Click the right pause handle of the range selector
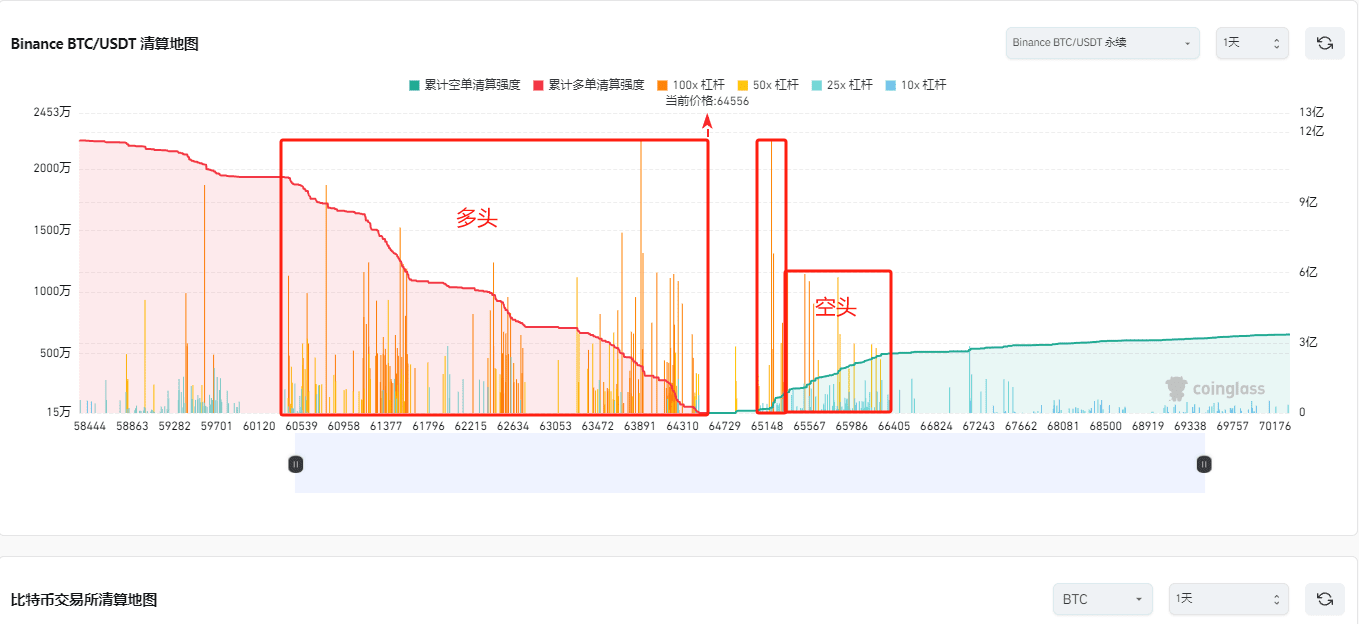 tap(1203, 463)
